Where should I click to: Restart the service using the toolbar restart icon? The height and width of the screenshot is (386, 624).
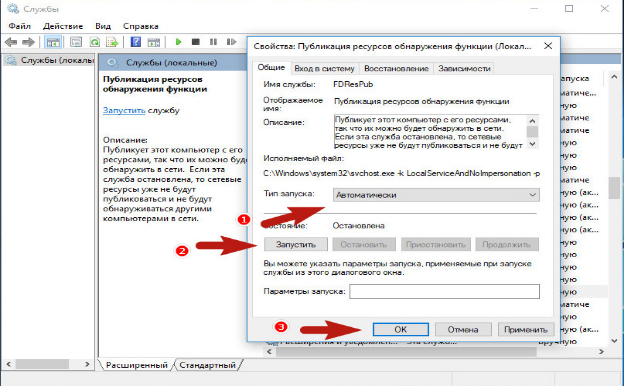pos(231,42)
